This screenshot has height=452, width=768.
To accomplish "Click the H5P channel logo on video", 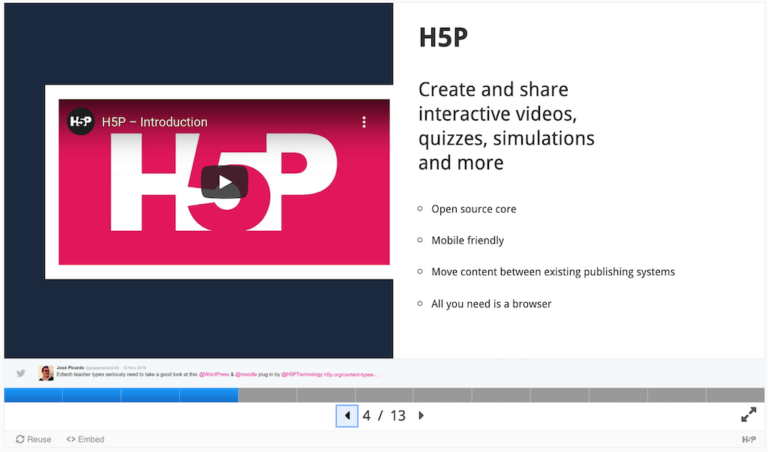I will click(x=80, y=121).
